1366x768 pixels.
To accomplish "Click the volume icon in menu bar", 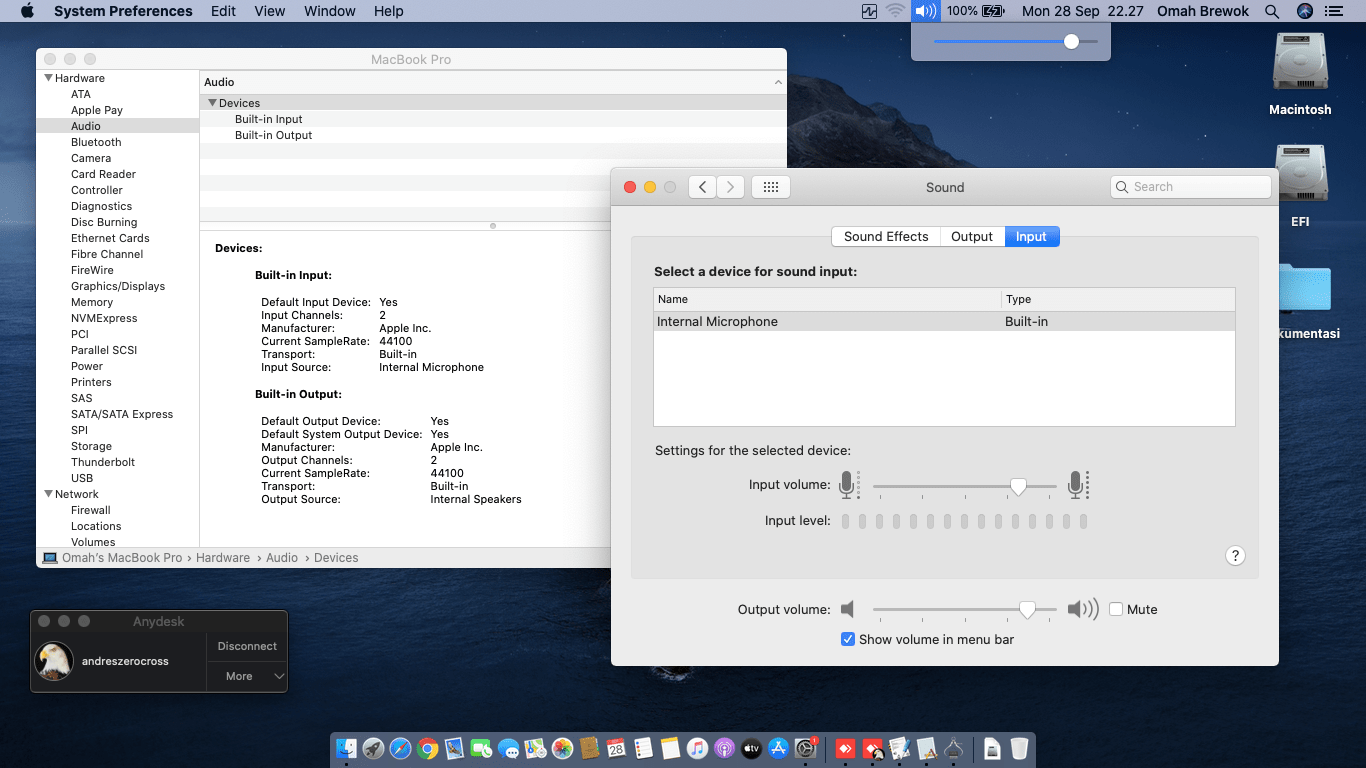I will click(926, 11).
